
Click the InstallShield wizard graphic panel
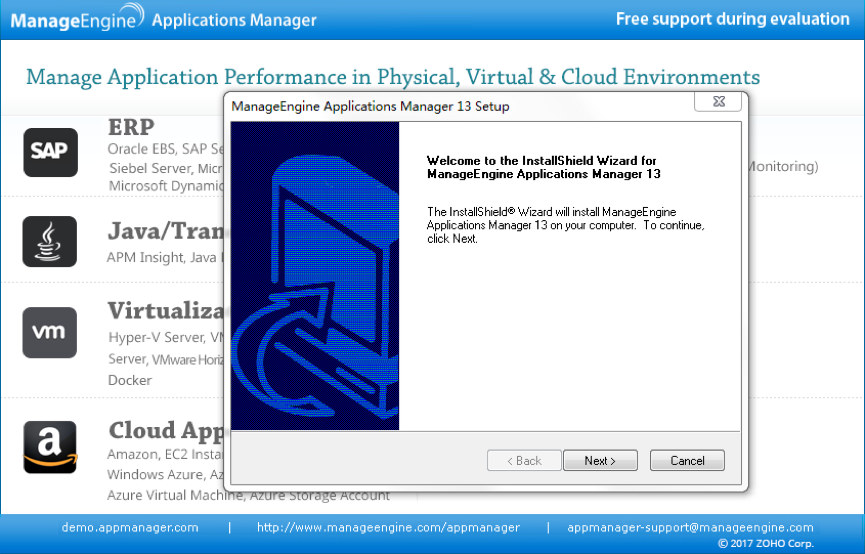point(315,276)
